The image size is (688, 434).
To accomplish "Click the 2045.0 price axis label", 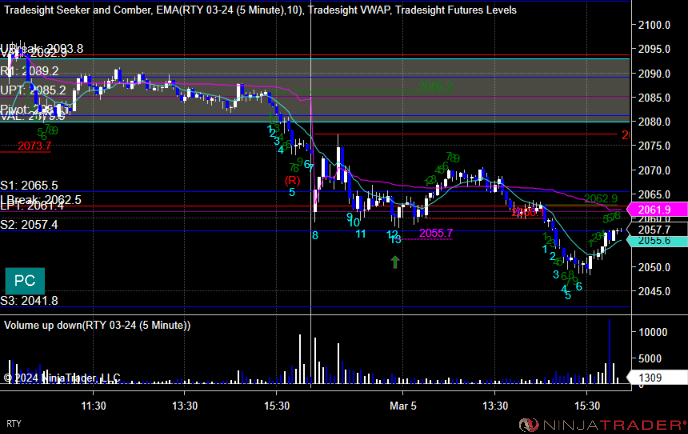I will (x=654, y=291).
